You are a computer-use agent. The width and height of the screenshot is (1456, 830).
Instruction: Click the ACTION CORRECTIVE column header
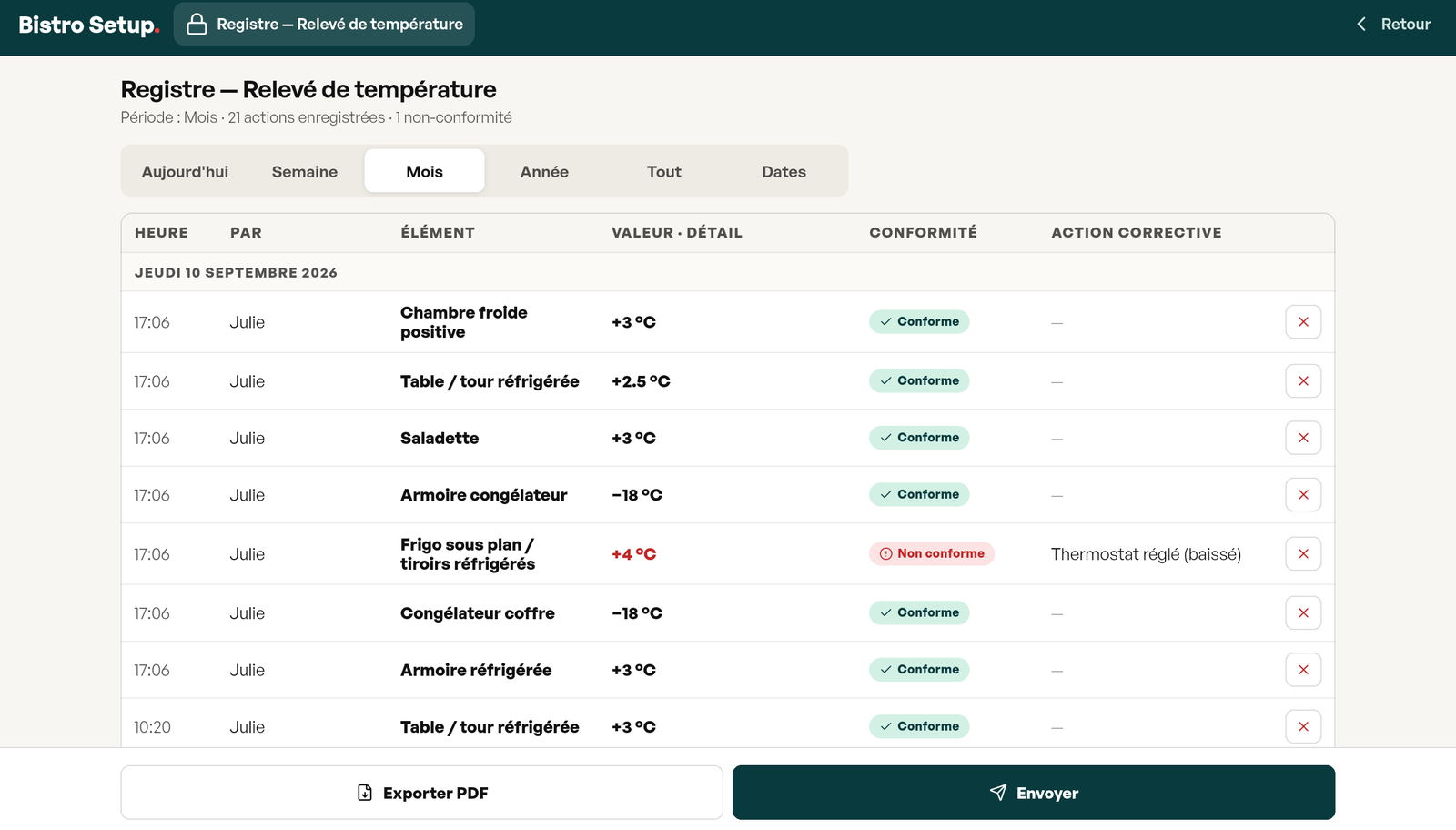[x=1137, y=233]
